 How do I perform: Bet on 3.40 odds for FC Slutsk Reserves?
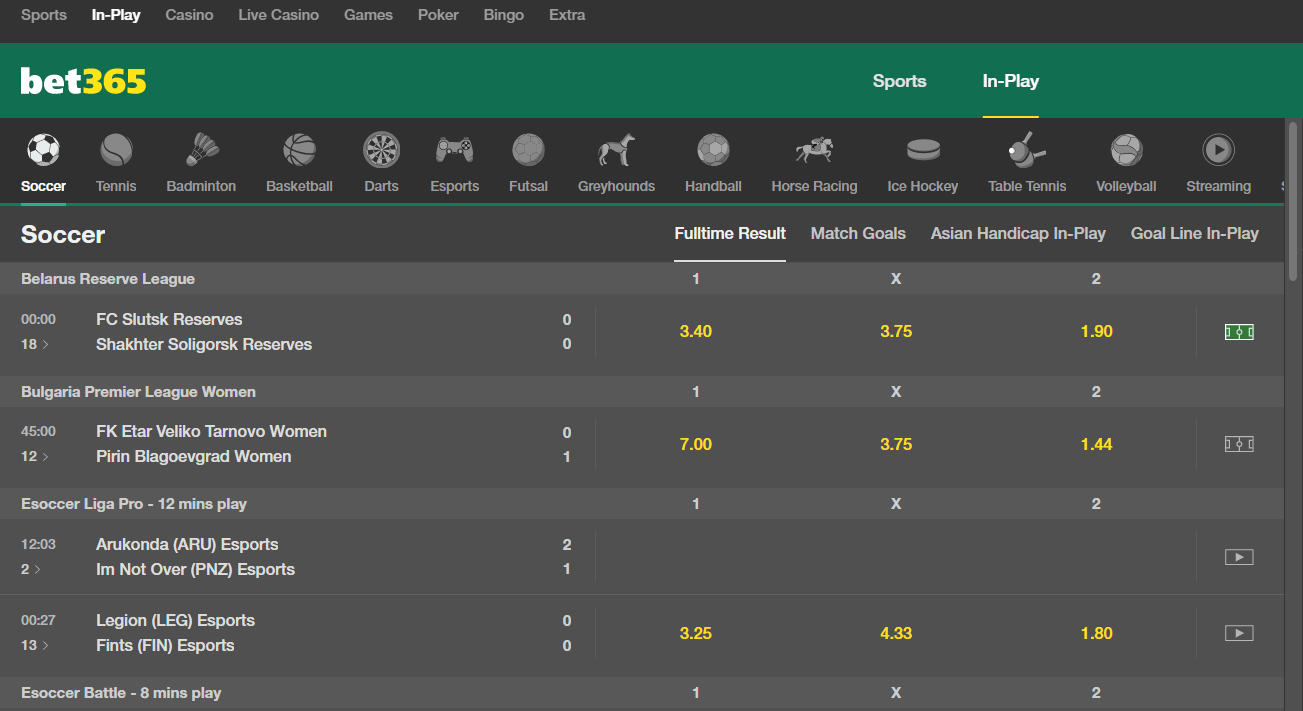696,332
